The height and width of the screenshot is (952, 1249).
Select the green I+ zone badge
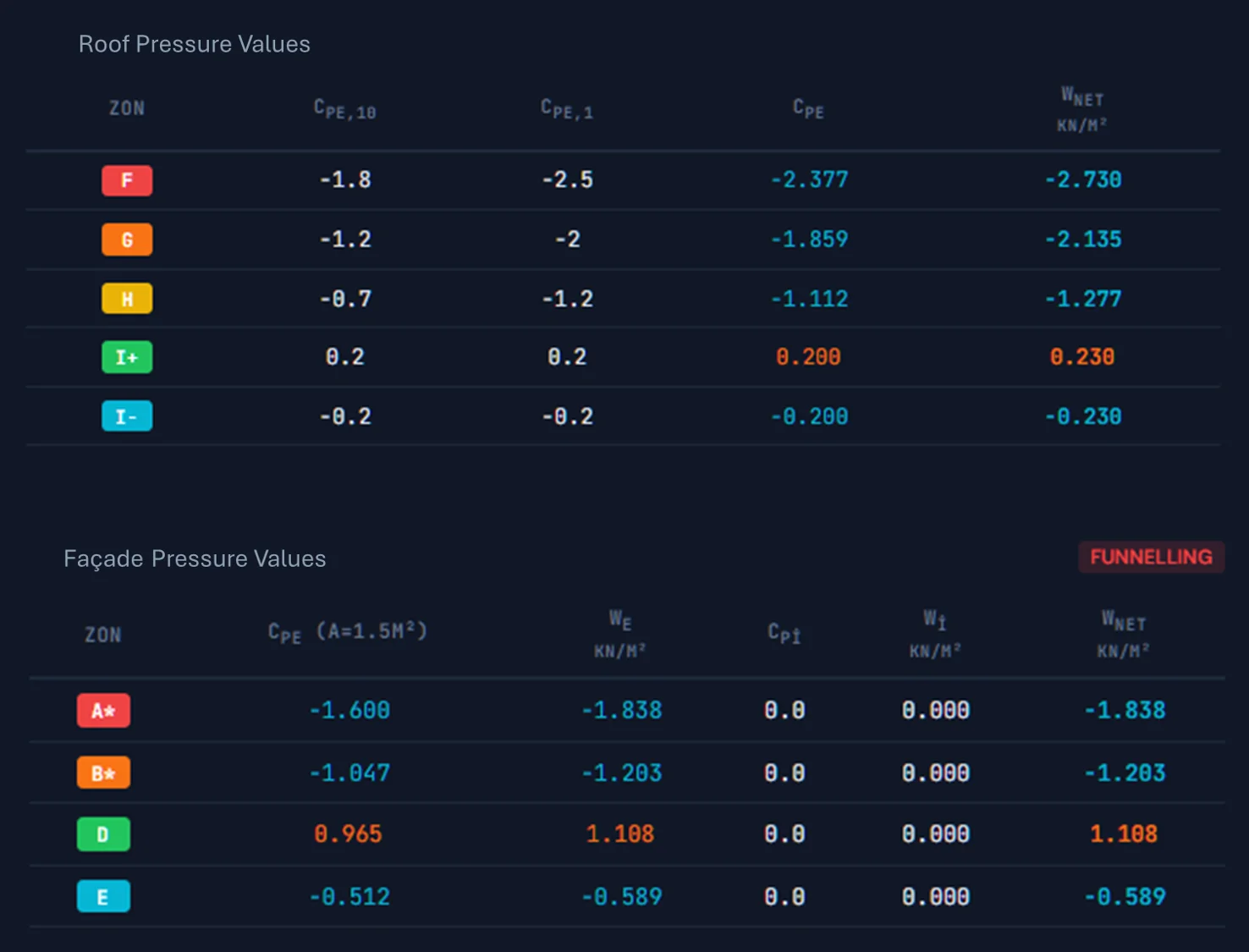click(127, 357)
